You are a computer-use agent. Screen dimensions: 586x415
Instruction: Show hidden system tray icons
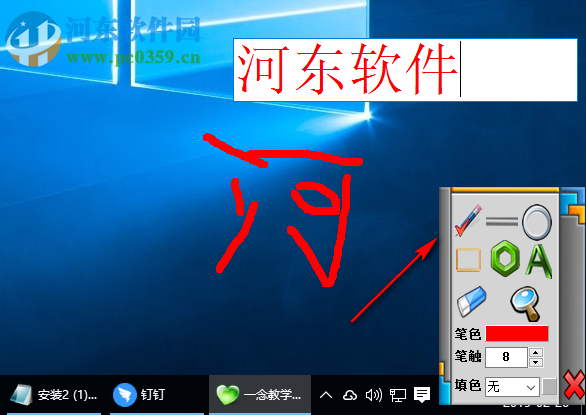click(x=326, y=395)
